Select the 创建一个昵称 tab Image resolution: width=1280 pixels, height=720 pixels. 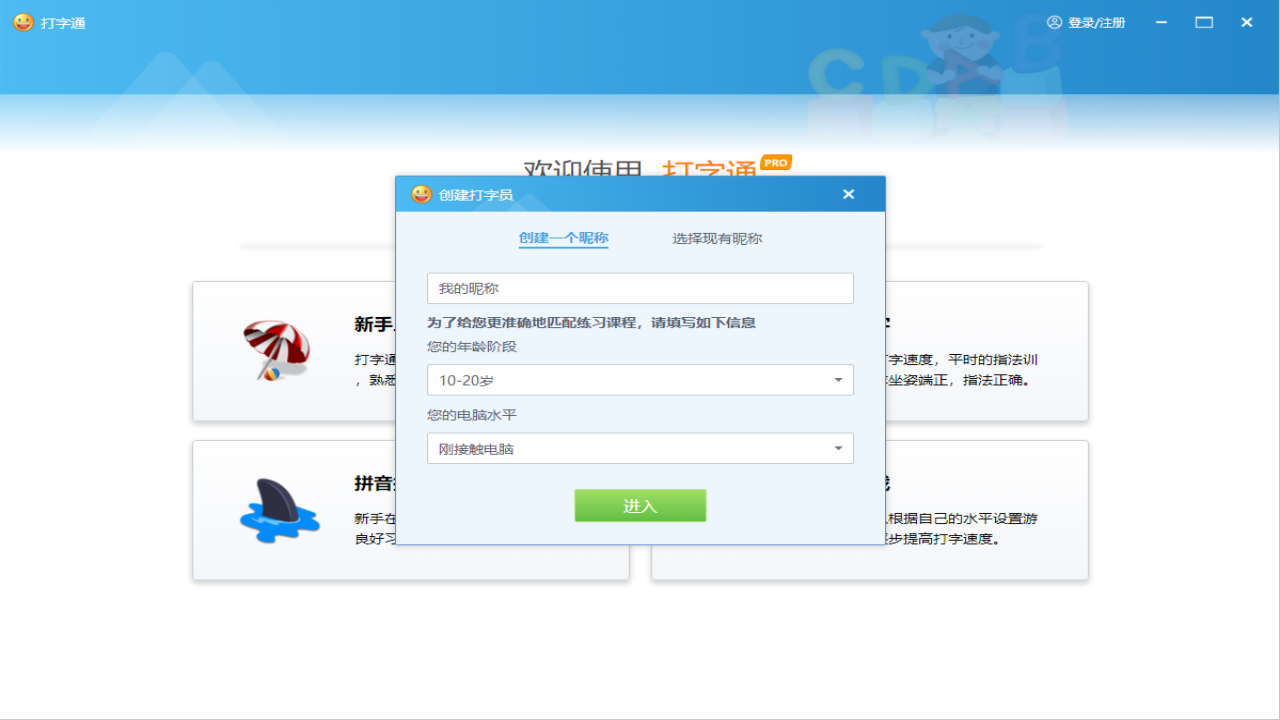(x=563, y=238)
